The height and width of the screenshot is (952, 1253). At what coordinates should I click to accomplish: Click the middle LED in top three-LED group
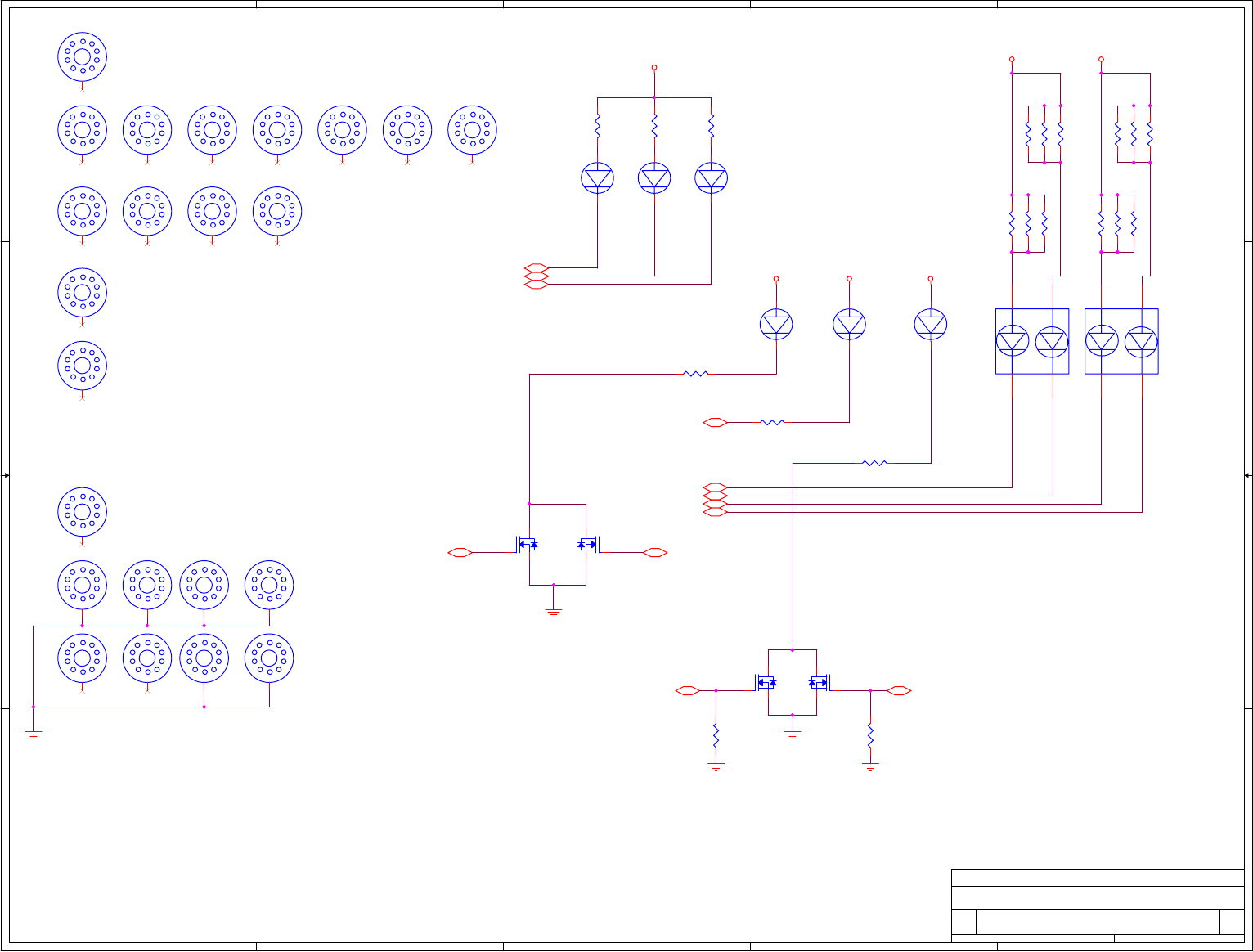[654, 177]
